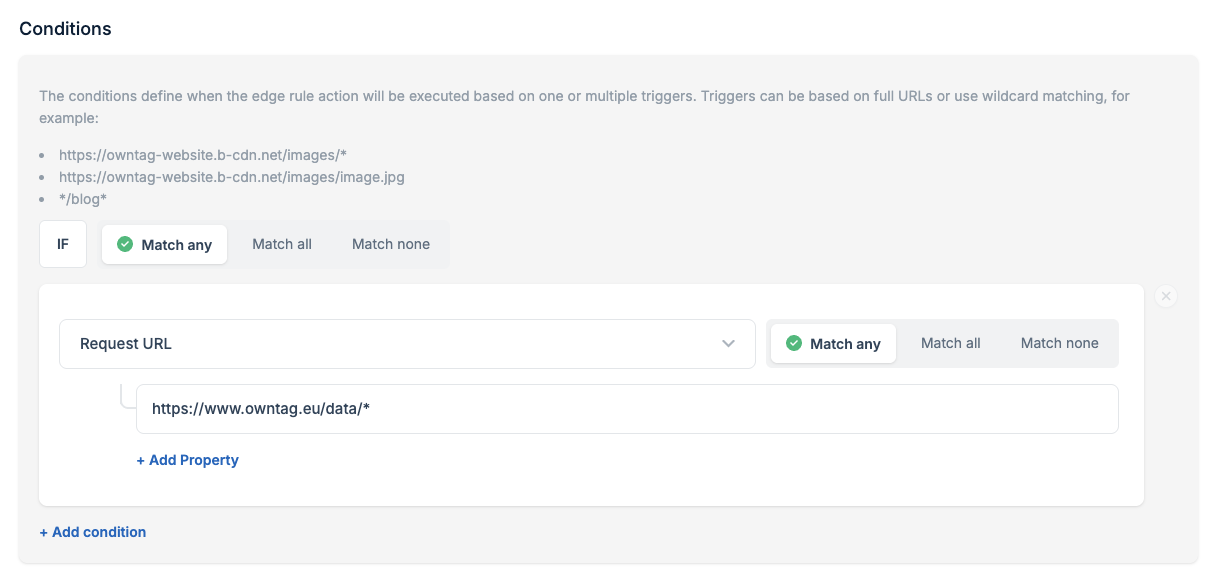Click the + Add condition link
Screen dimensions: 1217x581
pyautogui.click(x=93, y=532)
